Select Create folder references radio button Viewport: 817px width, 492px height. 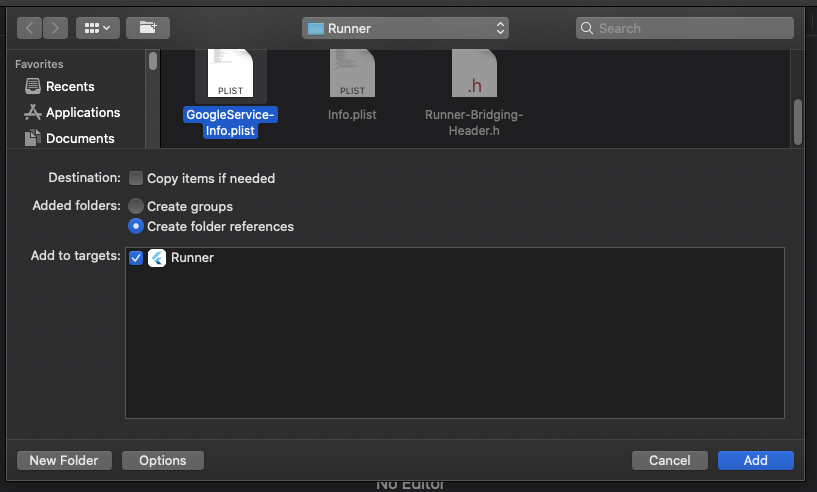tap(136, 226)
